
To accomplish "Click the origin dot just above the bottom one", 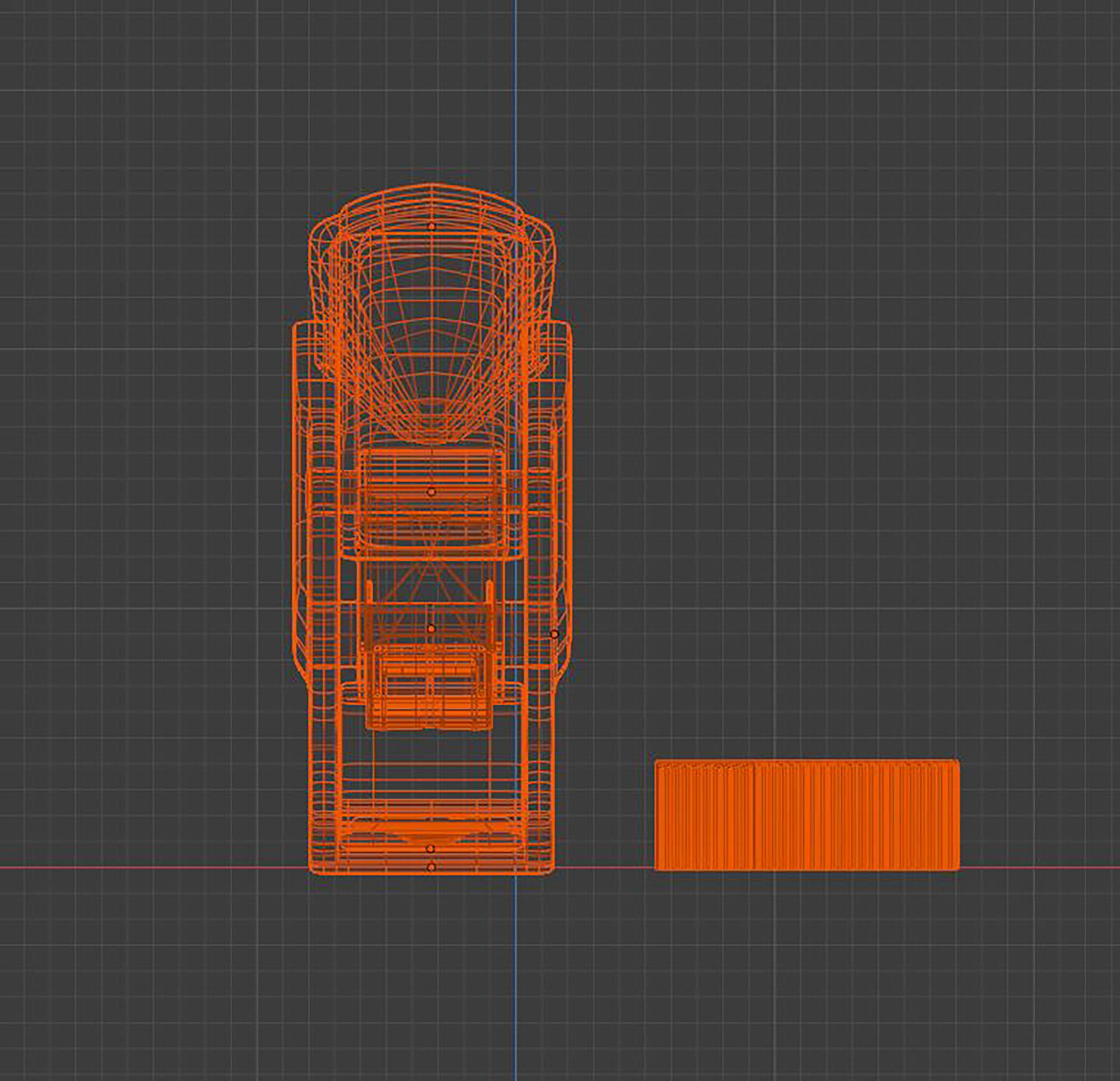I will [x=431, y=849].
